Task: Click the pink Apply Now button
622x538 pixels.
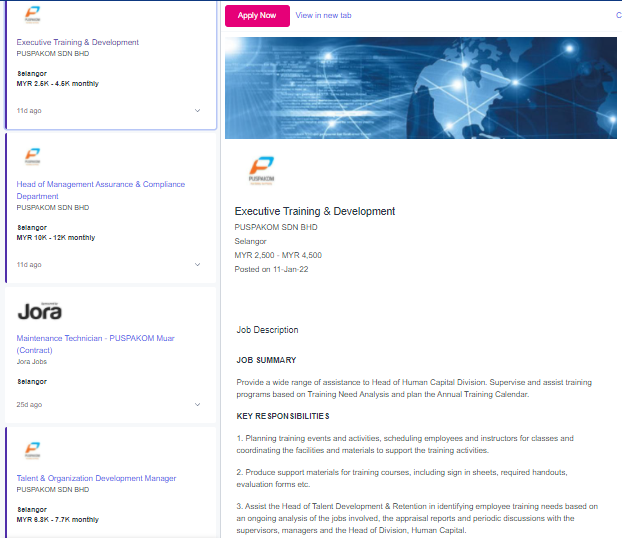Action: tap(257, 16)
